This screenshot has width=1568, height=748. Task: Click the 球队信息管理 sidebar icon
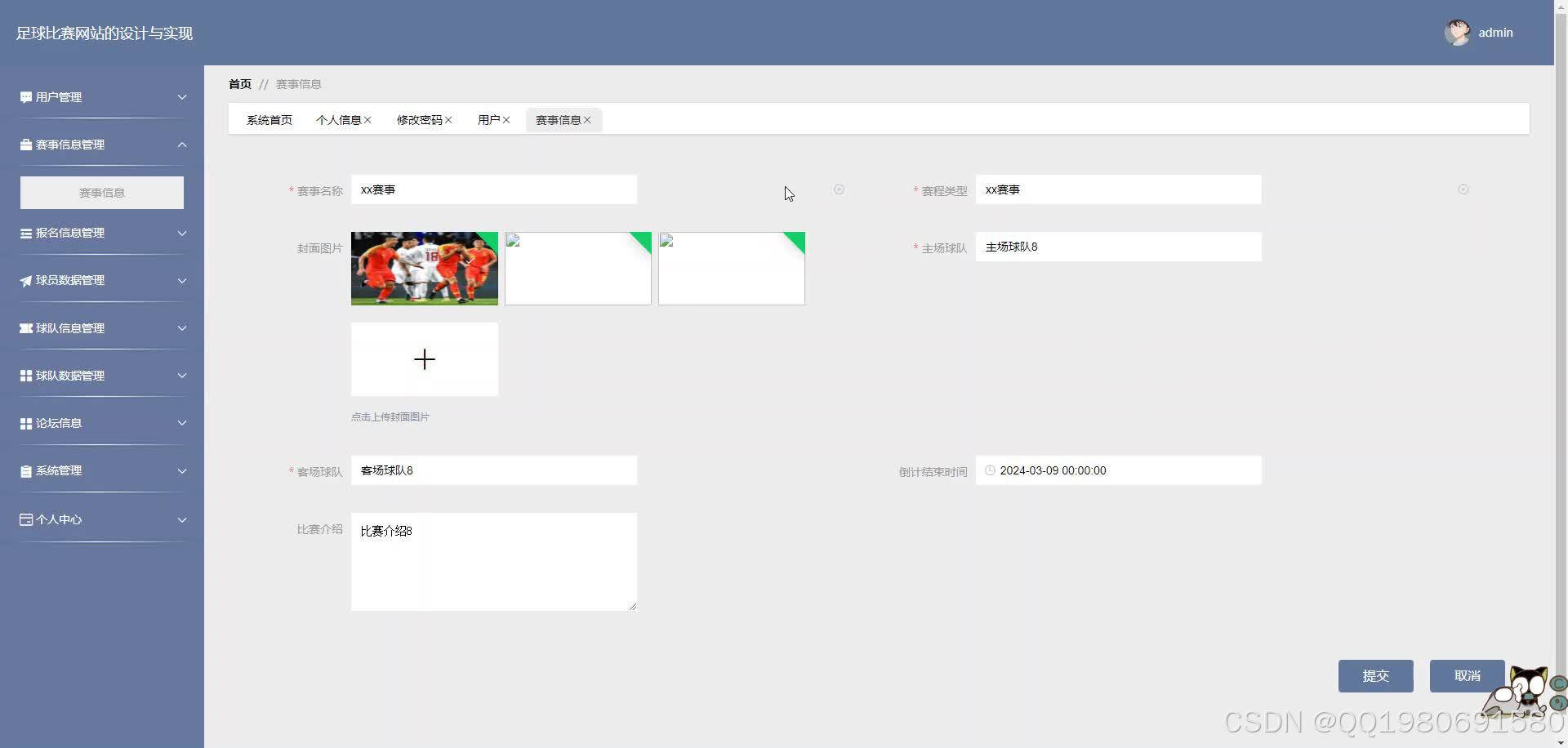(x=24, y=328)
